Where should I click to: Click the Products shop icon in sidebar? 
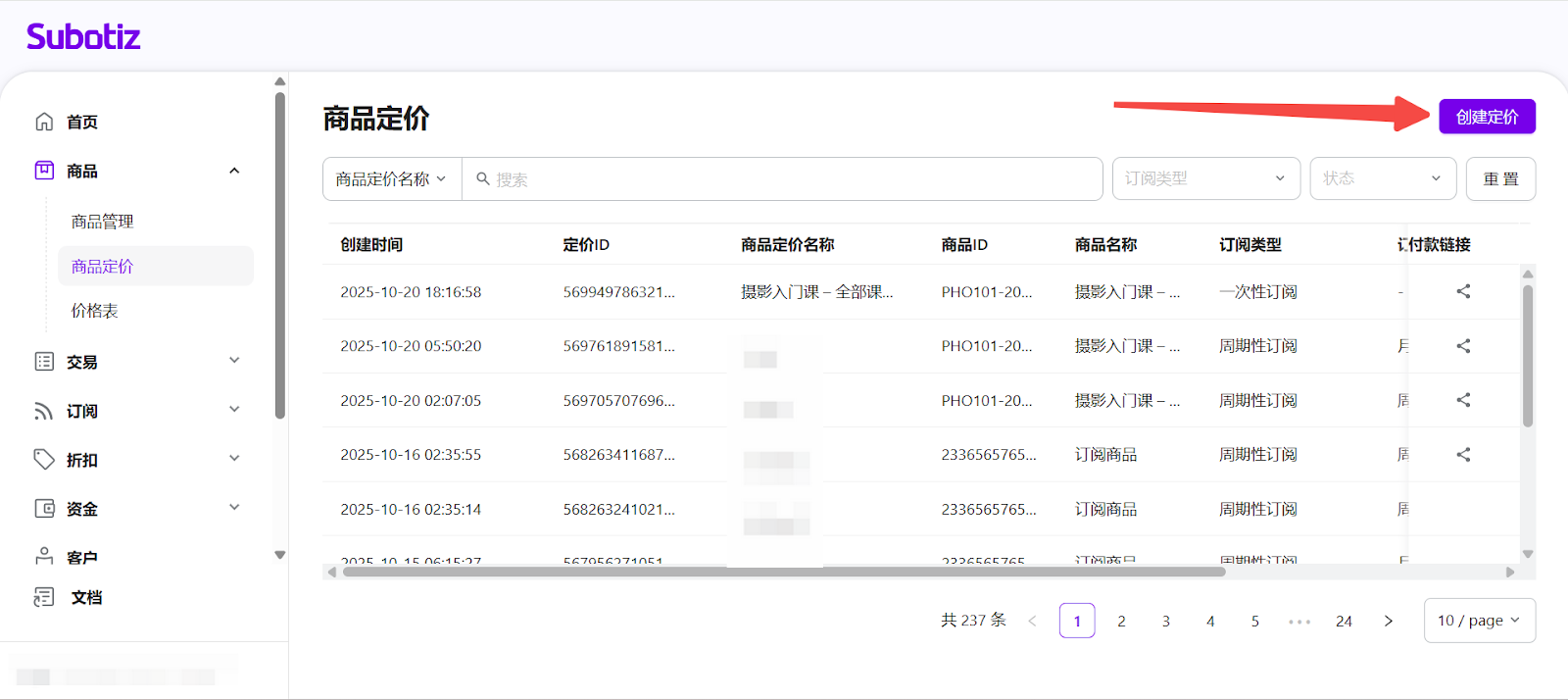[x=44, y=171]
